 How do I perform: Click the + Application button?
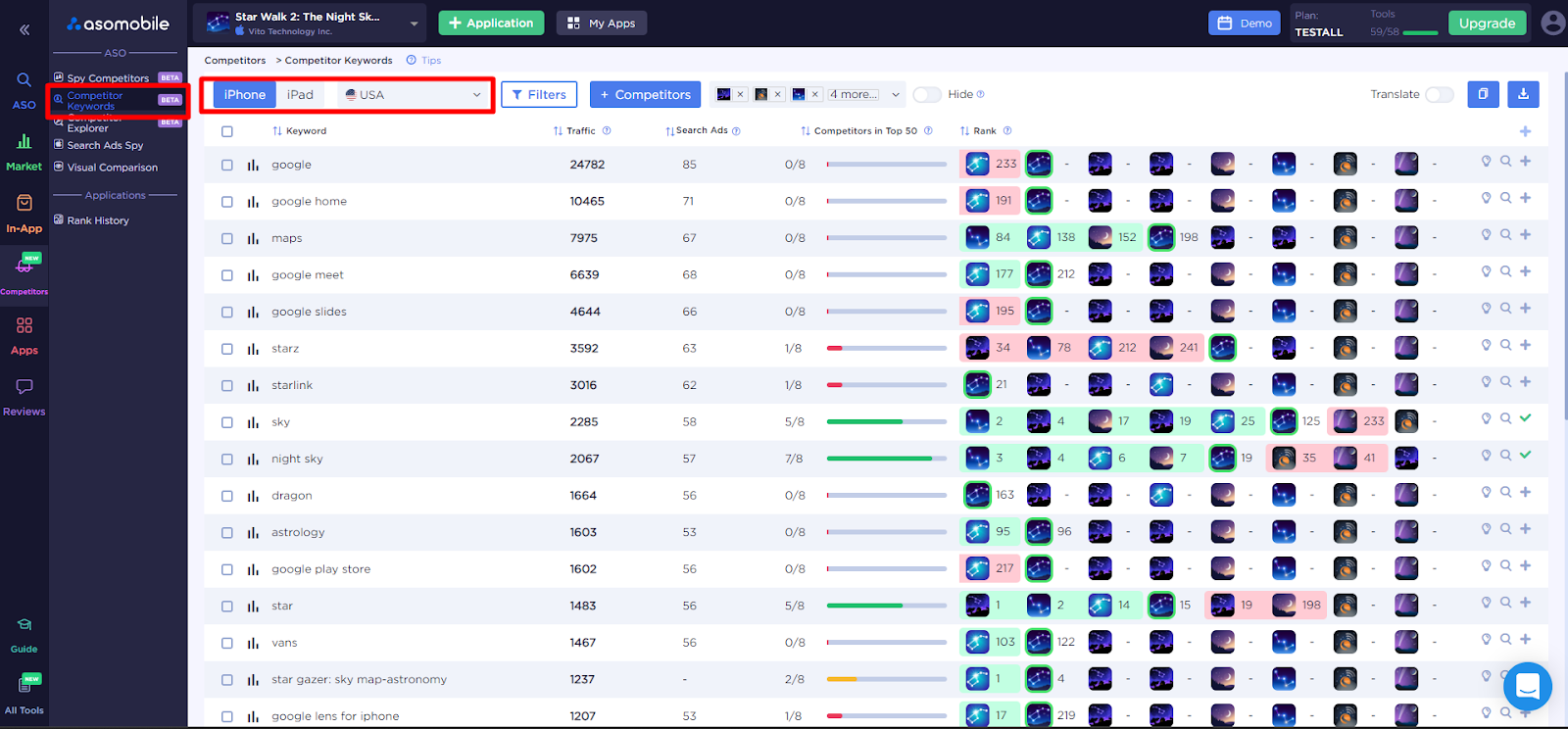491,23
